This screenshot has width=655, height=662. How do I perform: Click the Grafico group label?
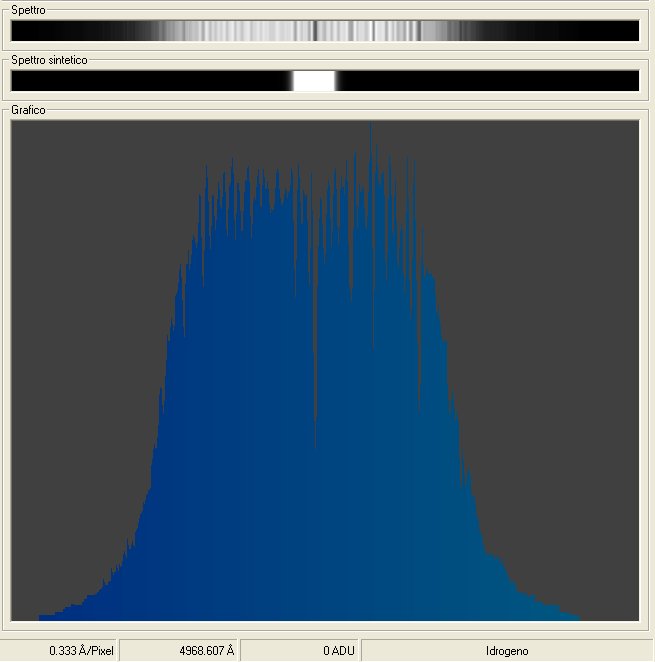28,110
